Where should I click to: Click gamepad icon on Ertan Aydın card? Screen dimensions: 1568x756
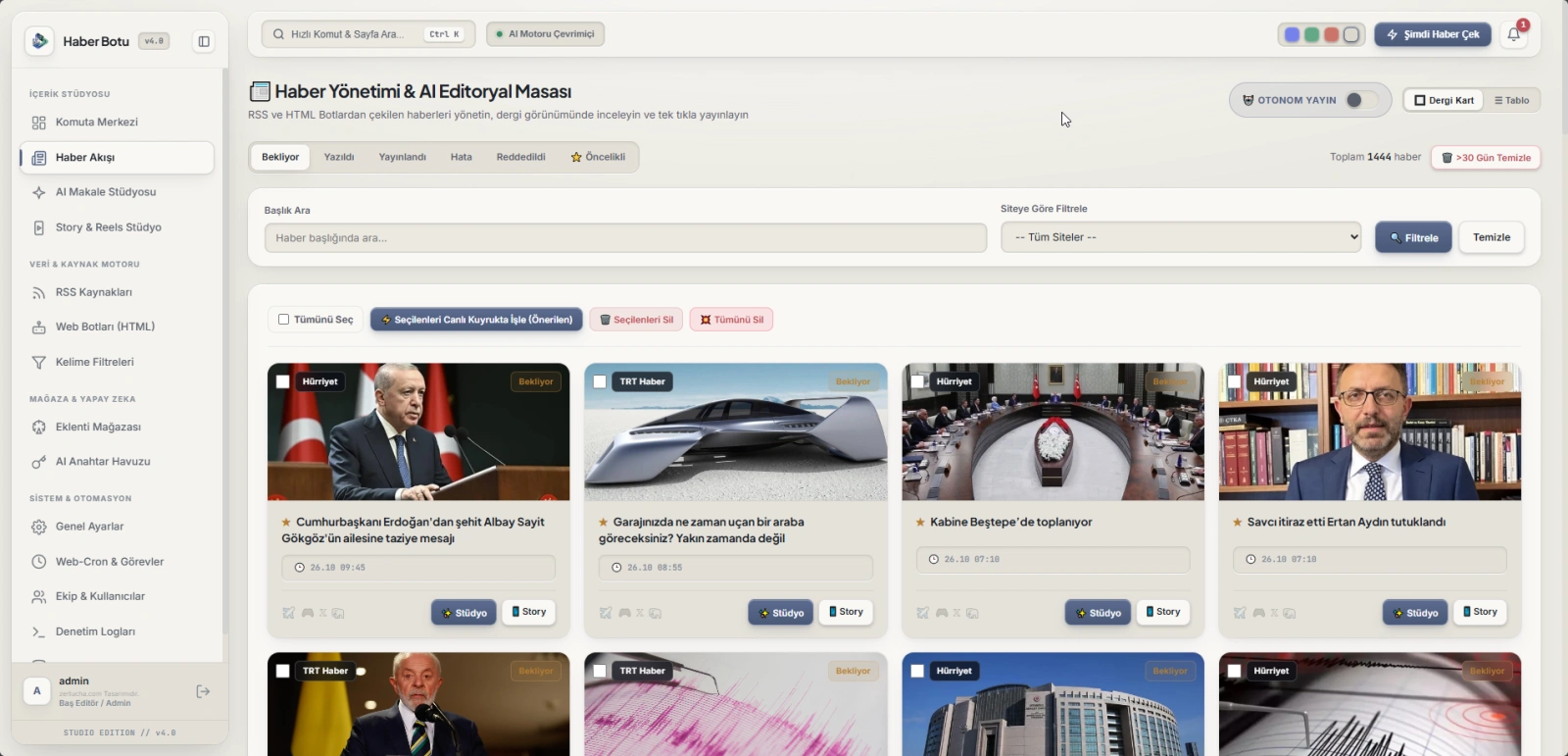1259,613
